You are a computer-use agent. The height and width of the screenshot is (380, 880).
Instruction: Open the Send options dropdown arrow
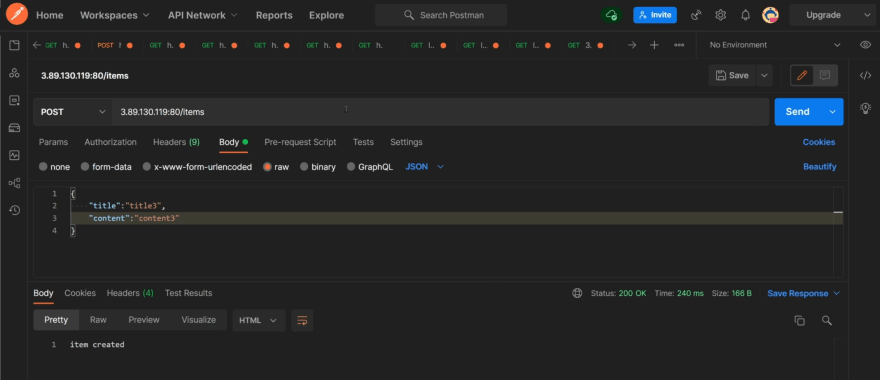click(x=832, y=112)
